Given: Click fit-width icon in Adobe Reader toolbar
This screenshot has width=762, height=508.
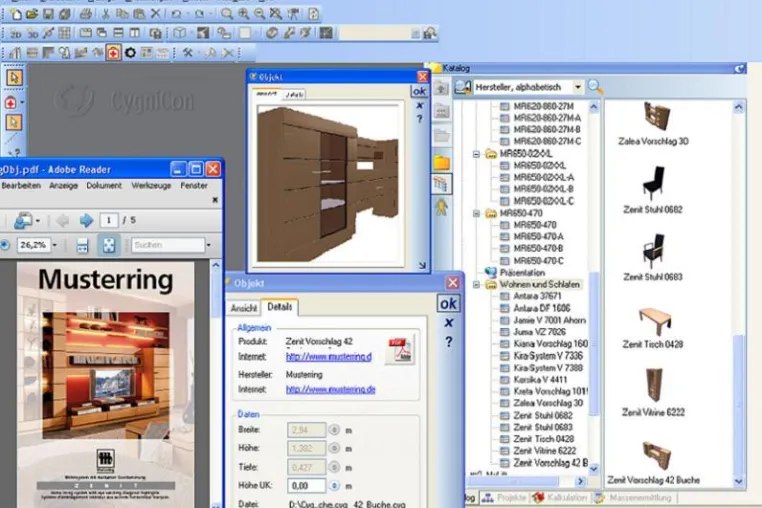Looking at the screenshot, I should tap(83, 245).
